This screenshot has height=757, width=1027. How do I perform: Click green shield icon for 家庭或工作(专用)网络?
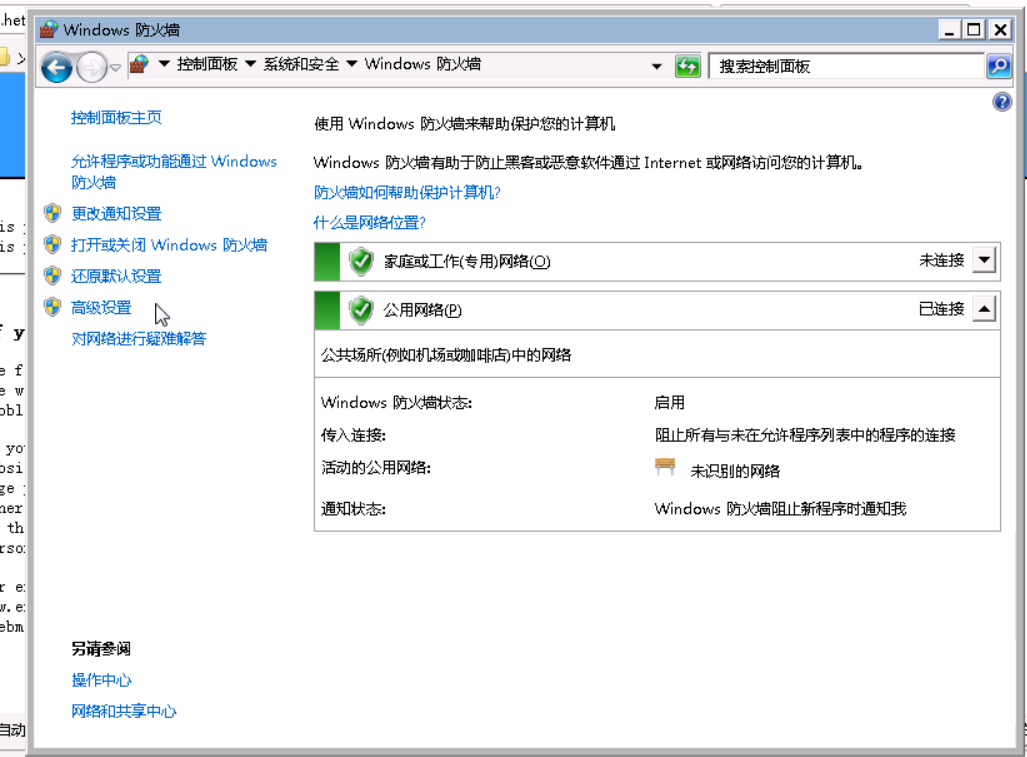click(361, 262)
